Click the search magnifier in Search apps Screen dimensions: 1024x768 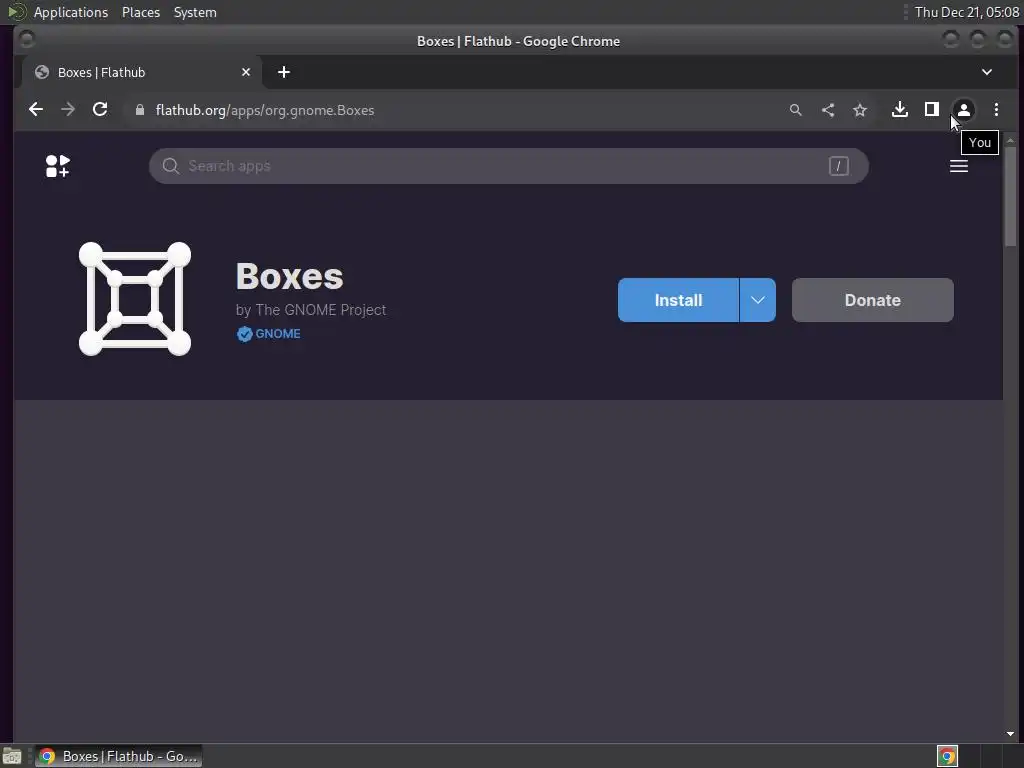[x=170, y=166]
